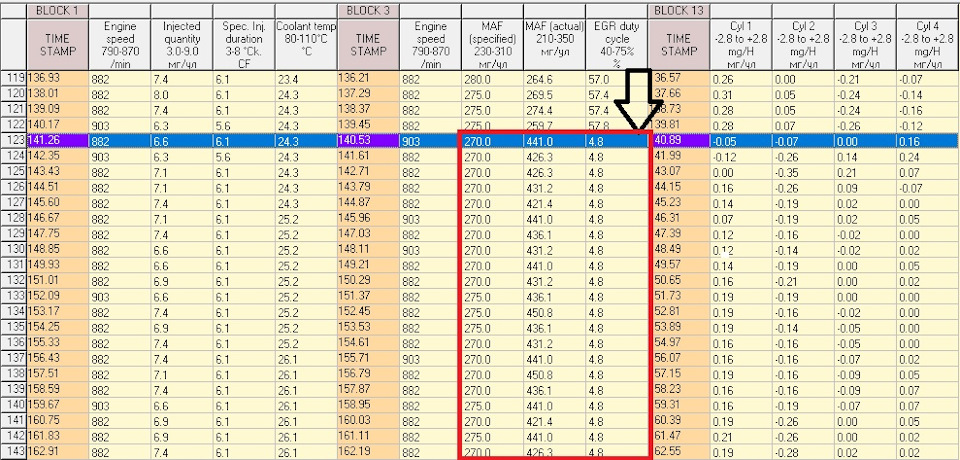Click the Injected quantity column header
The height and width of the screenshot is (460, 960).
(x=182, y=45)
